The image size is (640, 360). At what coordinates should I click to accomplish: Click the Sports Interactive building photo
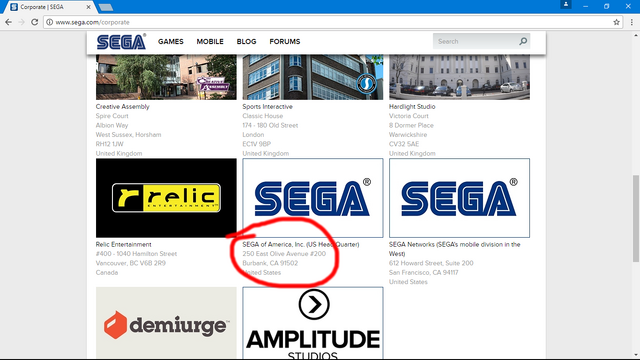[x=313, y=77]
